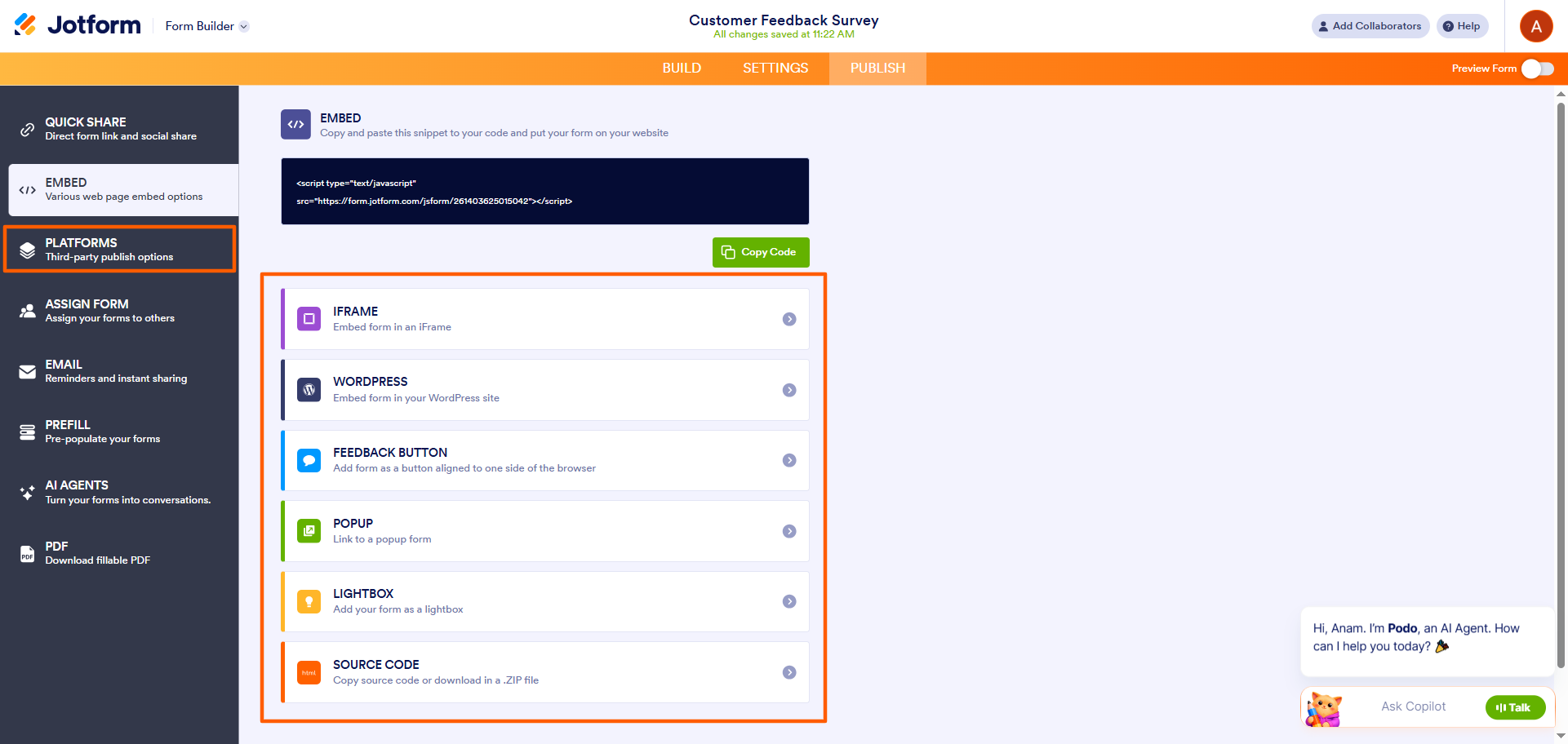Toggle the Preview Form switch

pos(1537,69)
